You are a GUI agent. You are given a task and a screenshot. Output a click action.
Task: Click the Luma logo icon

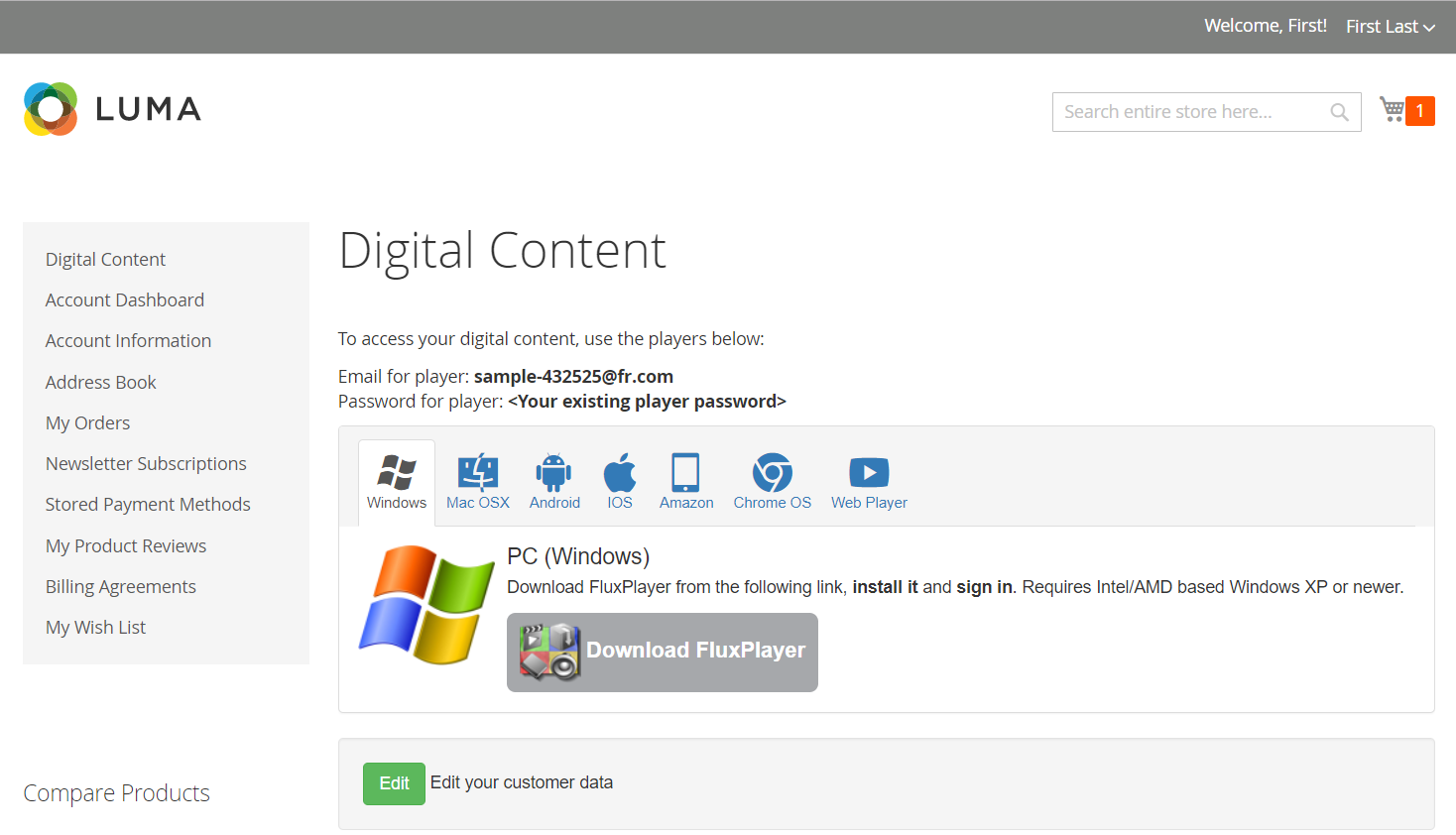click(x=51, y=109)
